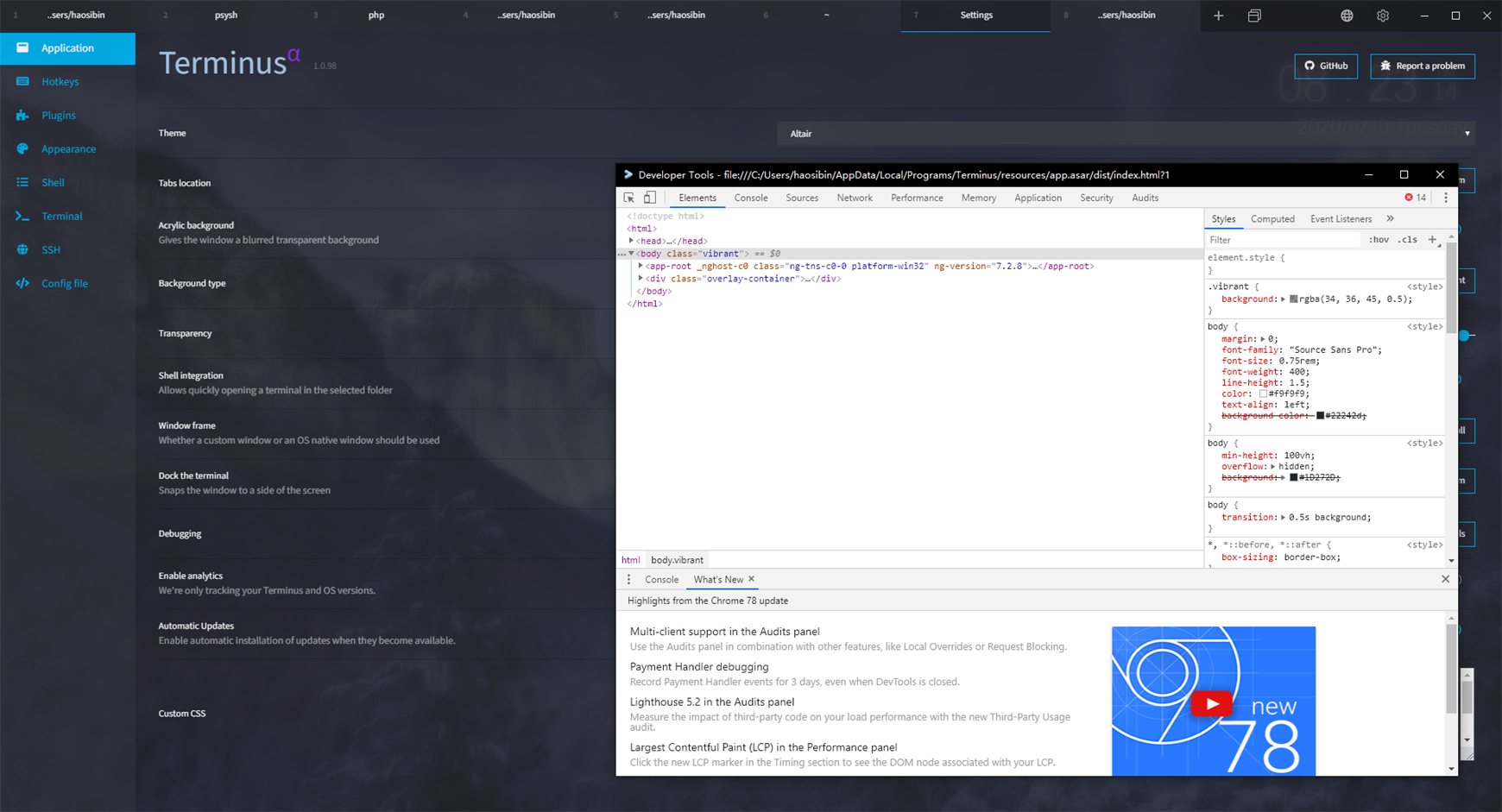Click the Config file code icon
The image size is (1502, 812).
point(22,283)
